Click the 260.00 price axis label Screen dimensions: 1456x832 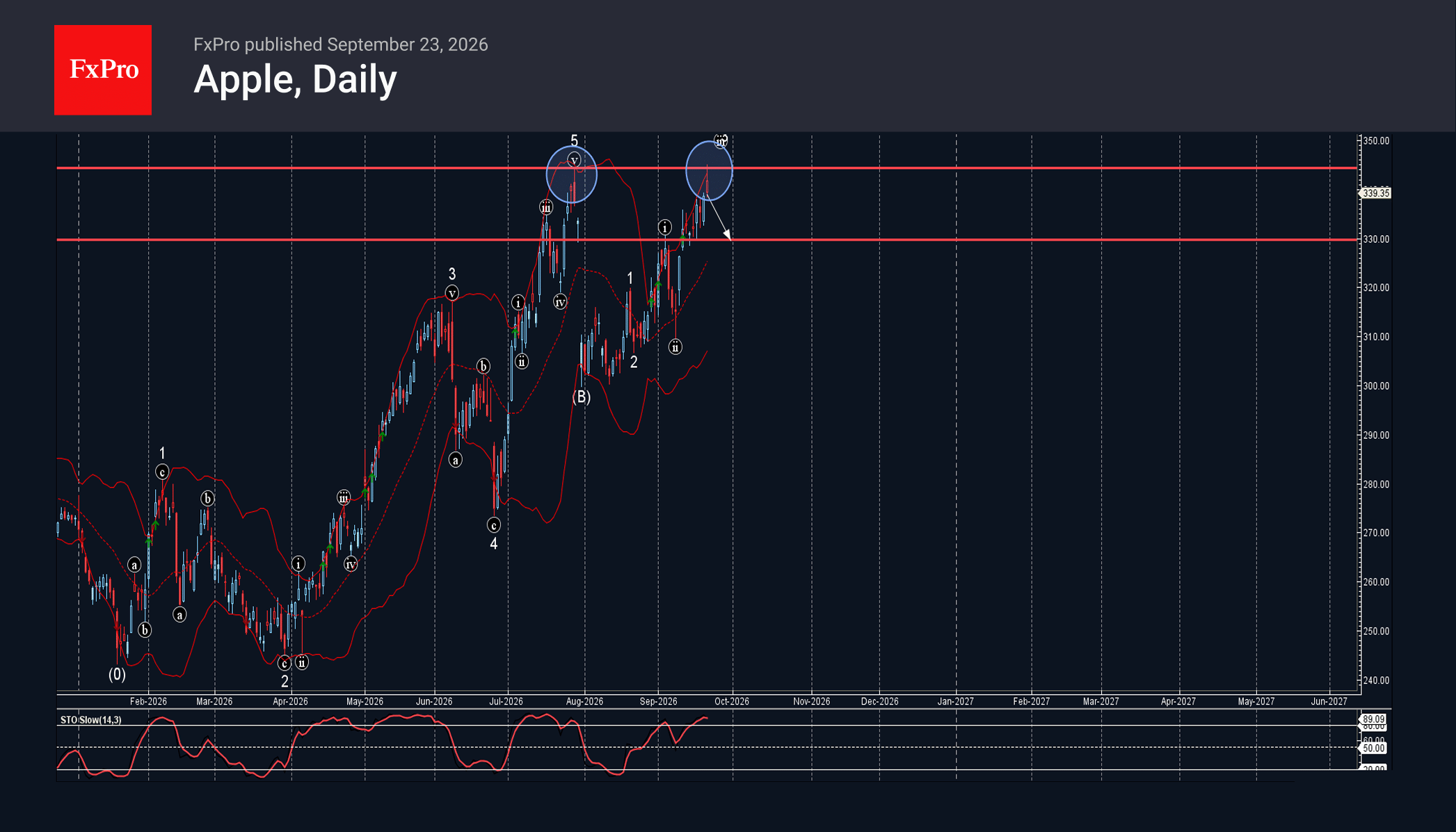[1376, 582]
